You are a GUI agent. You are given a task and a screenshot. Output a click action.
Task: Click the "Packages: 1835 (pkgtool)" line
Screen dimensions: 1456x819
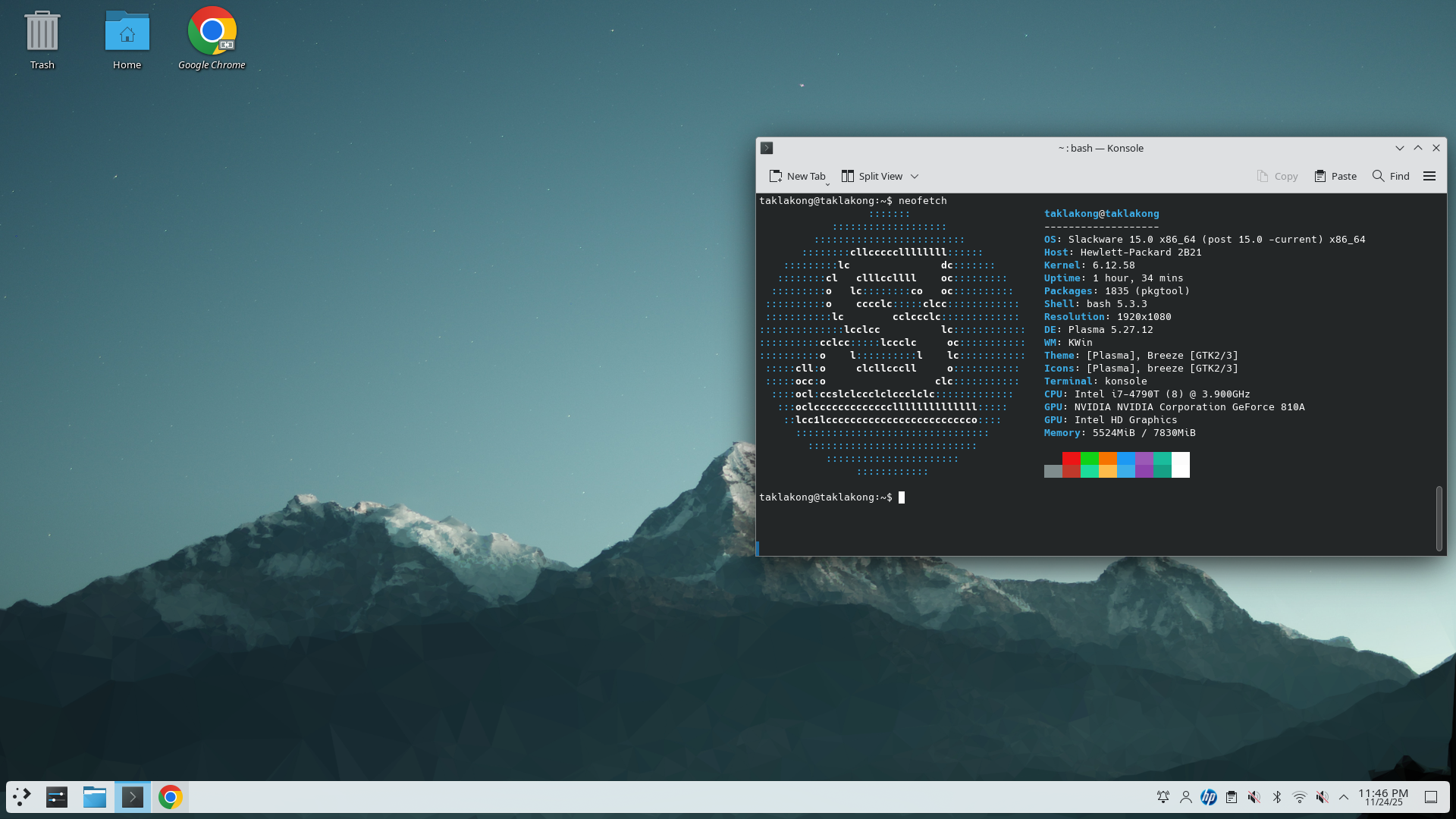click(1117, 291)
